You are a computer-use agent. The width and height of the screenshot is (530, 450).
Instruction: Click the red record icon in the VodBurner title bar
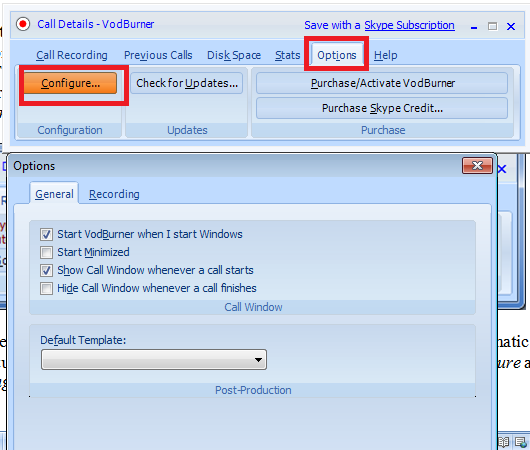tap(23, 24)
